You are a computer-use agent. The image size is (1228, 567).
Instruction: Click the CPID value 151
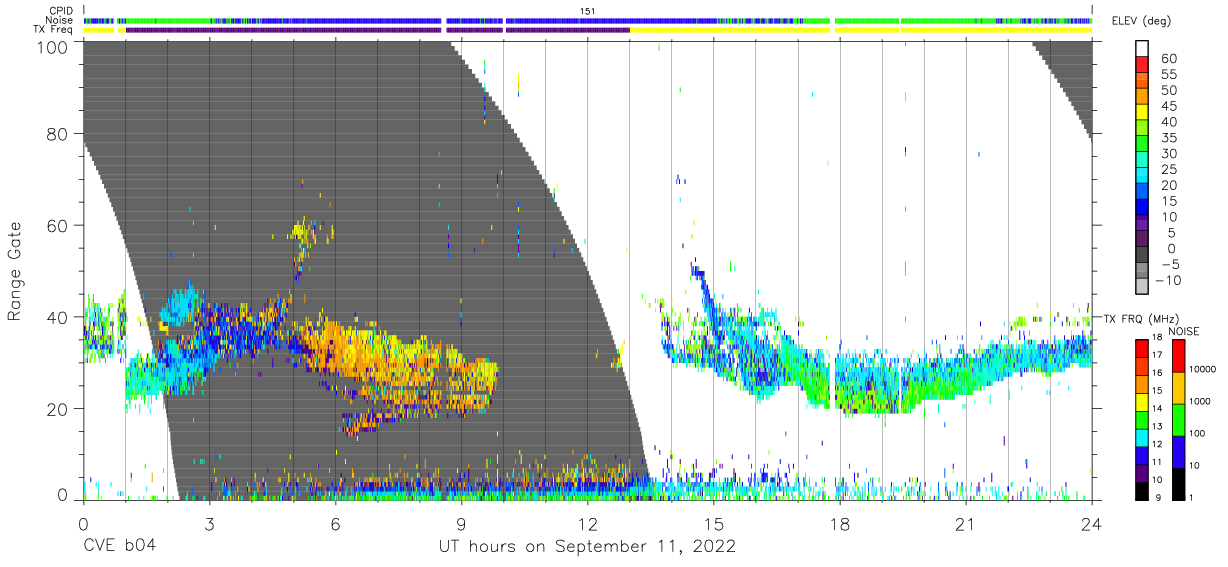[x=587, y=11]
